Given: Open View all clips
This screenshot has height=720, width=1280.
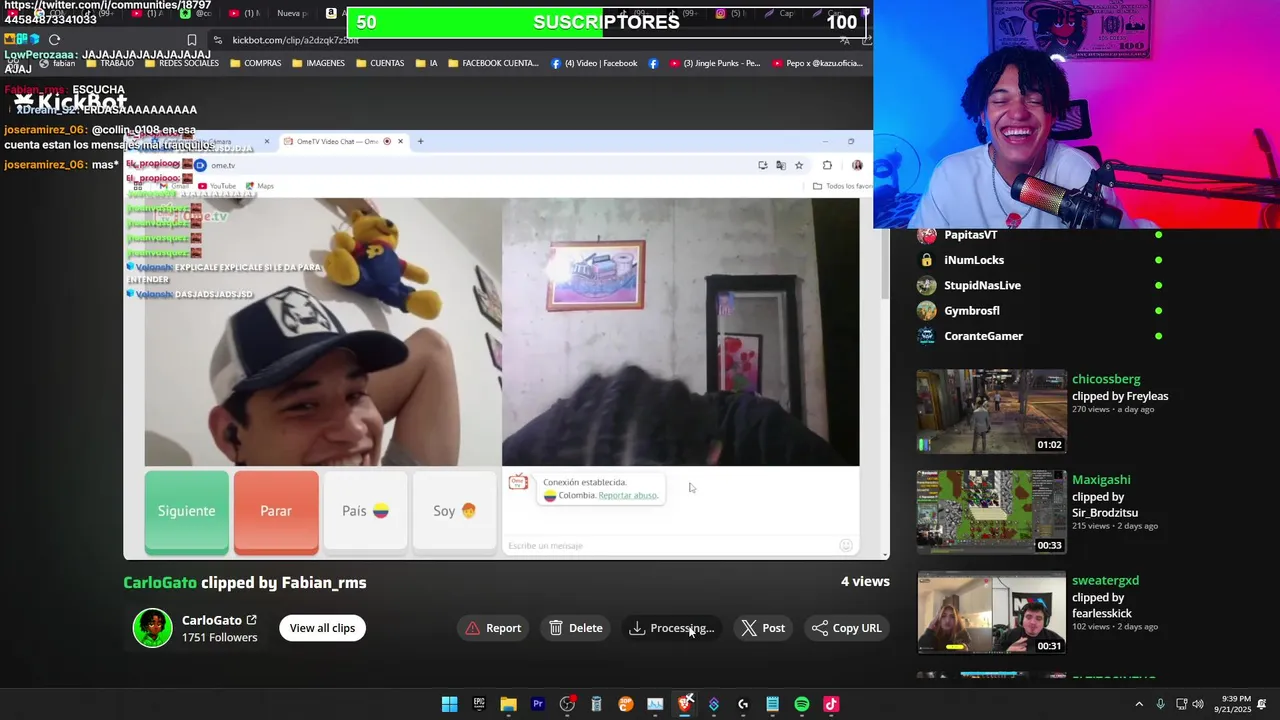Looking at the screenshot, I should 322,628.
